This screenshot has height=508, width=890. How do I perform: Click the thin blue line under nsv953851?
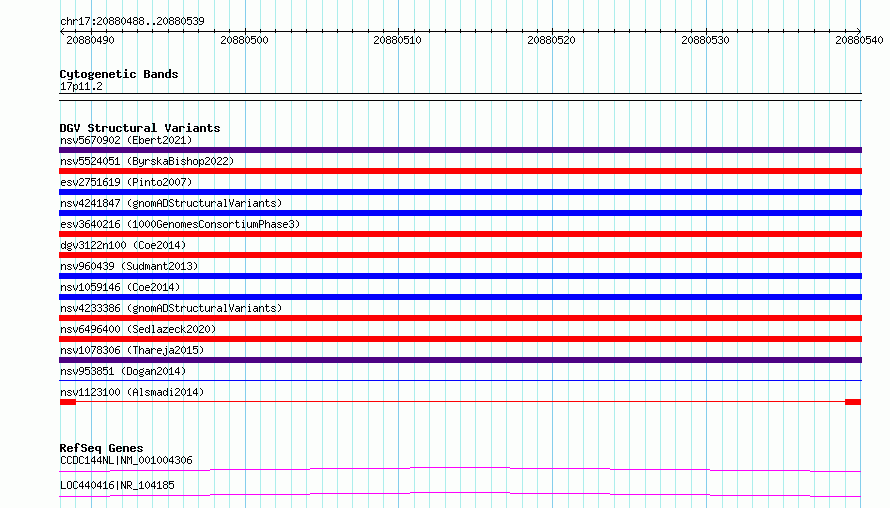[460, 380]
